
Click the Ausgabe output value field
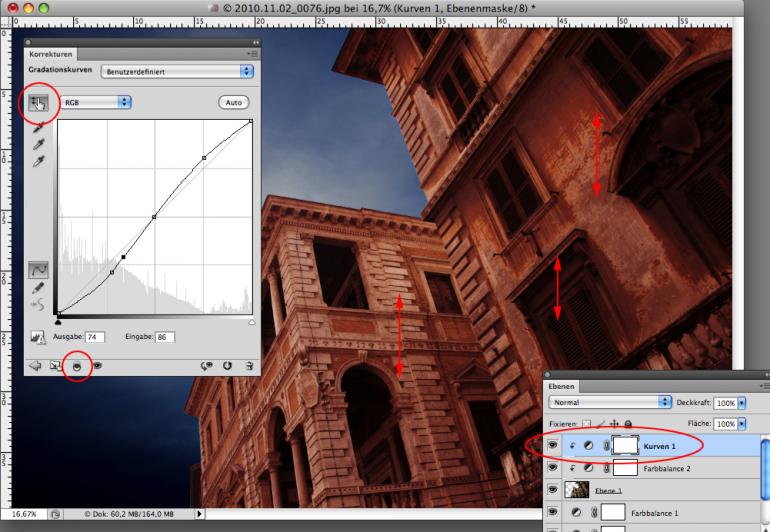pos(95,337)
